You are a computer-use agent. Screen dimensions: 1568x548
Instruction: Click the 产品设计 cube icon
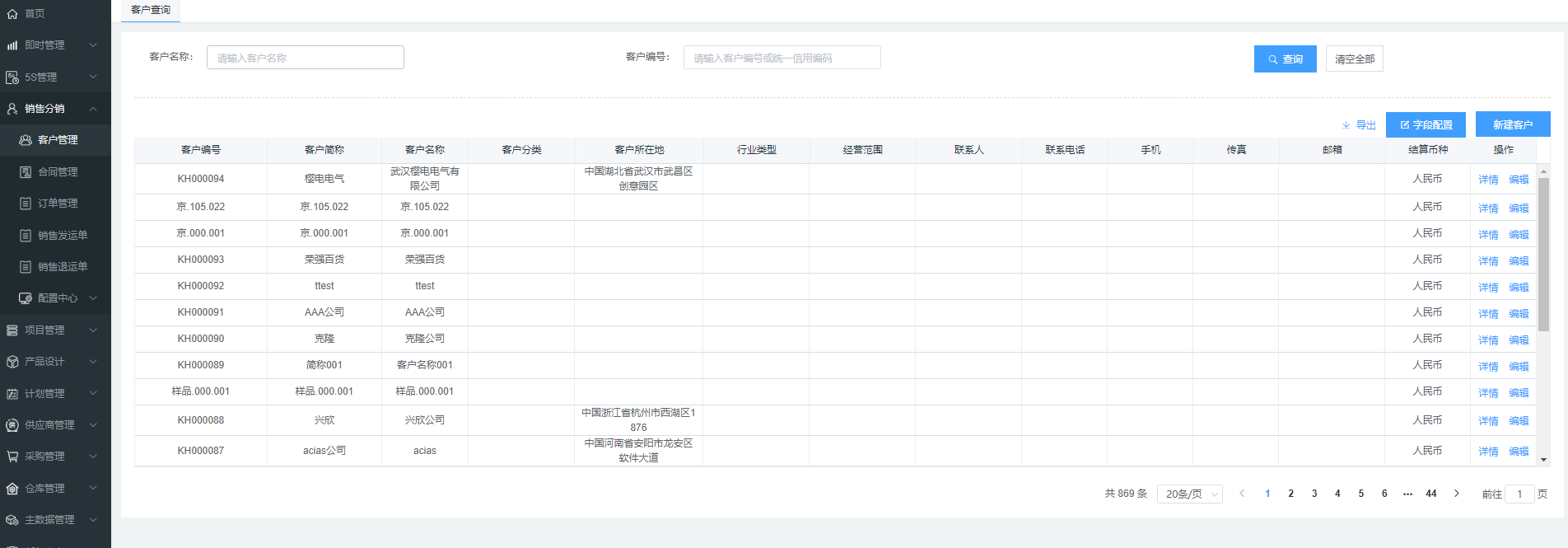tap(12, 362)
